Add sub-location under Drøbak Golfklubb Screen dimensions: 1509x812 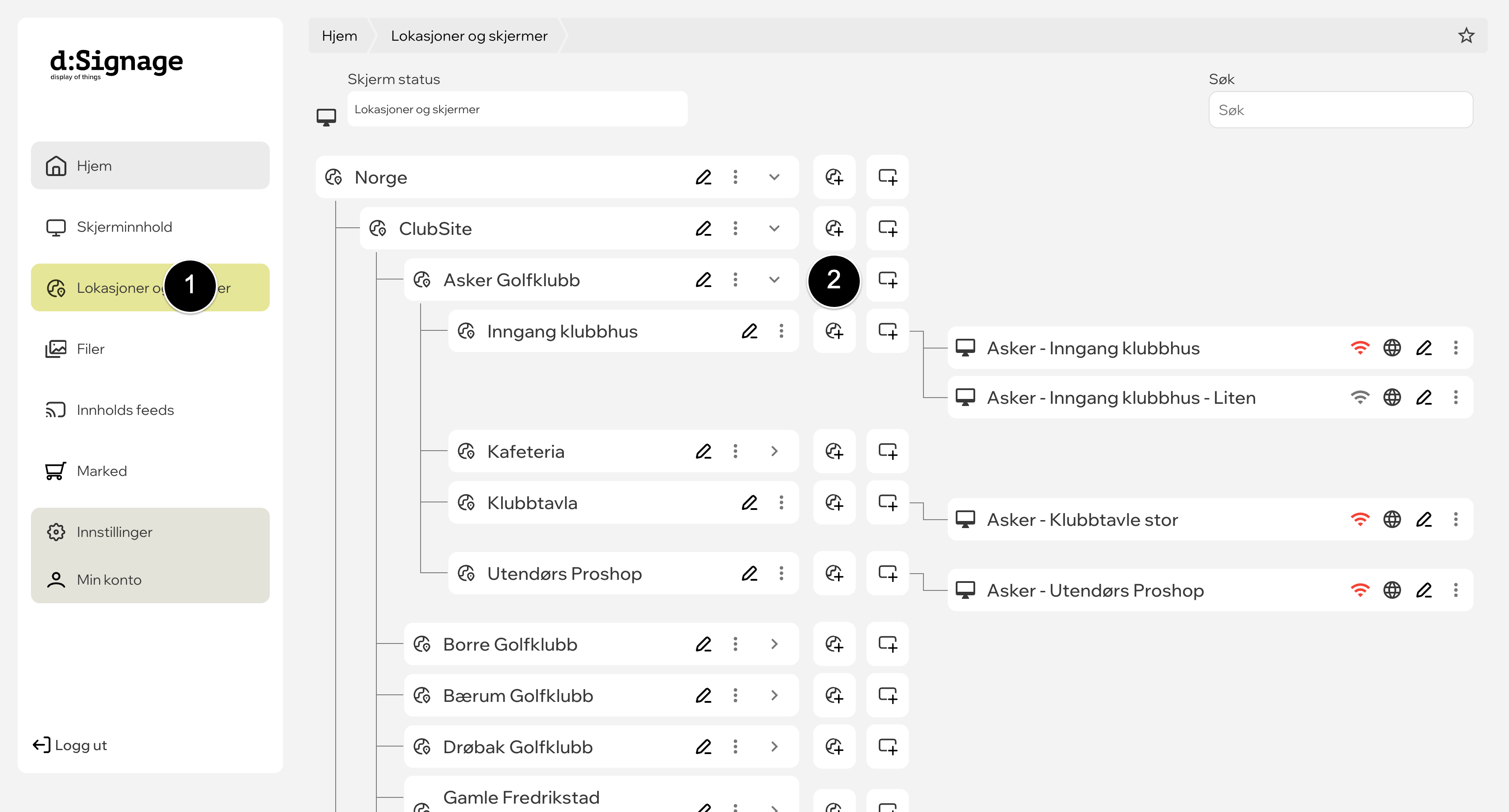[x=834, y=747]
